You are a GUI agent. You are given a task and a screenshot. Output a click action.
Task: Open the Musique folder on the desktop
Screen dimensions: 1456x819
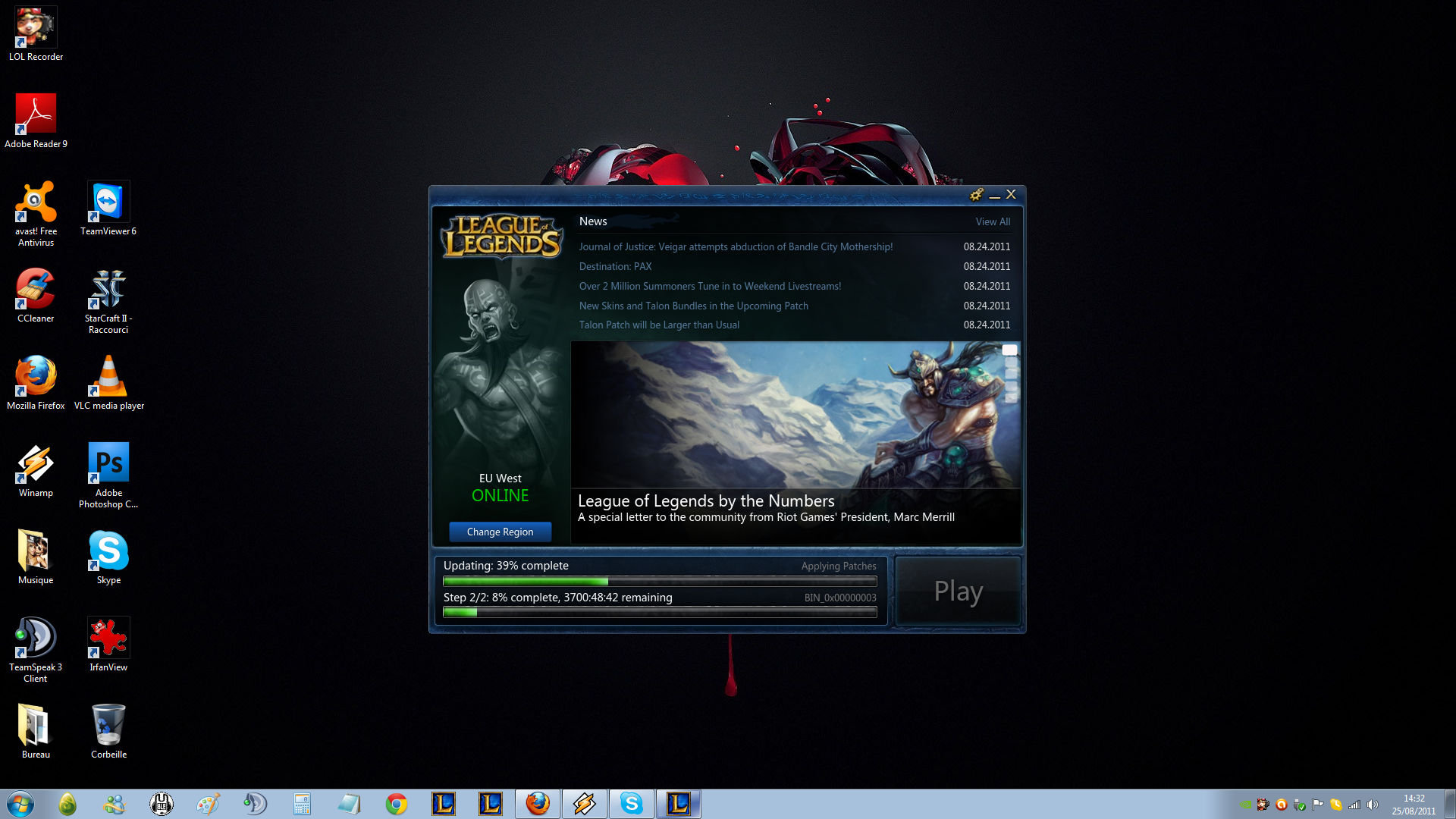click(36, 557)
